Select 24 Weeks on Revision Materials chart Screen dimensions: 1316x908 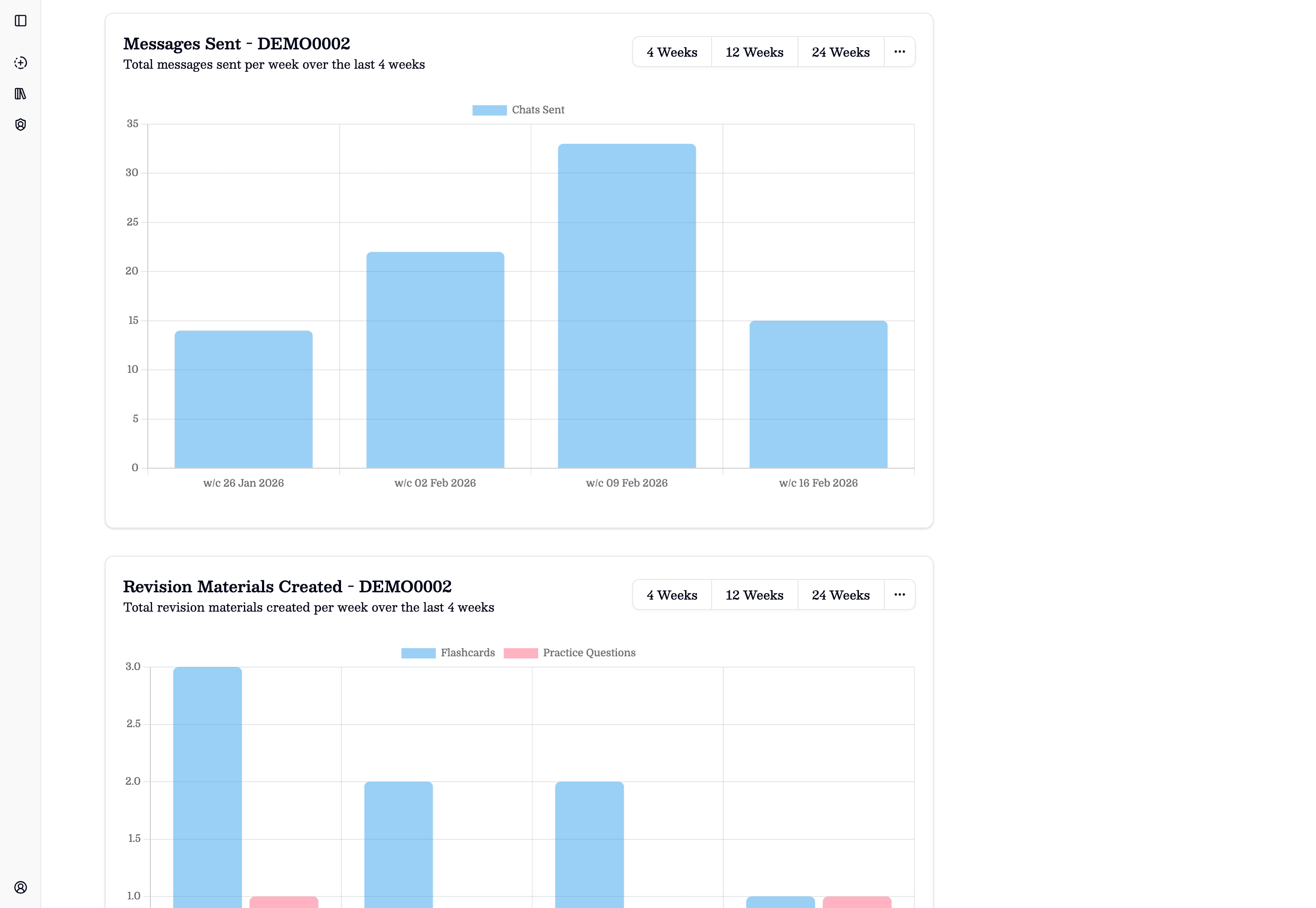tap(841, 595)
